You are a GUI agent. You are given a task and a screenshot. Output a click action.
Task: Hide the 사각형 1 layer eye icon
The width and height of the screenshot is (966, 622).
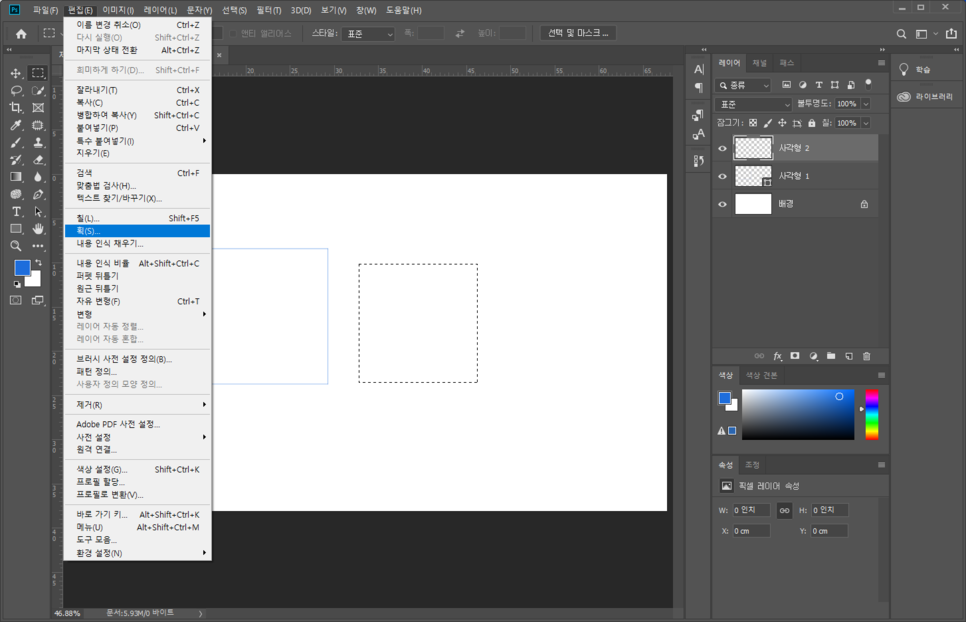pyautogui.click(x=723, y=176)
